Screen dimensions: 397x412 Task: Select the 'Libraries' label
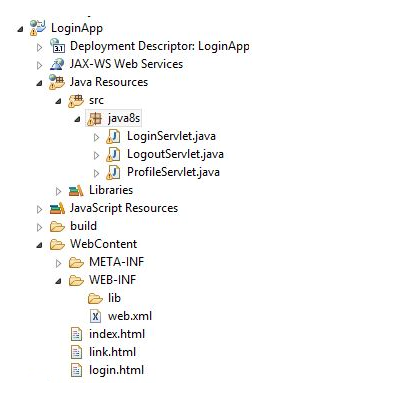point(111,190)
